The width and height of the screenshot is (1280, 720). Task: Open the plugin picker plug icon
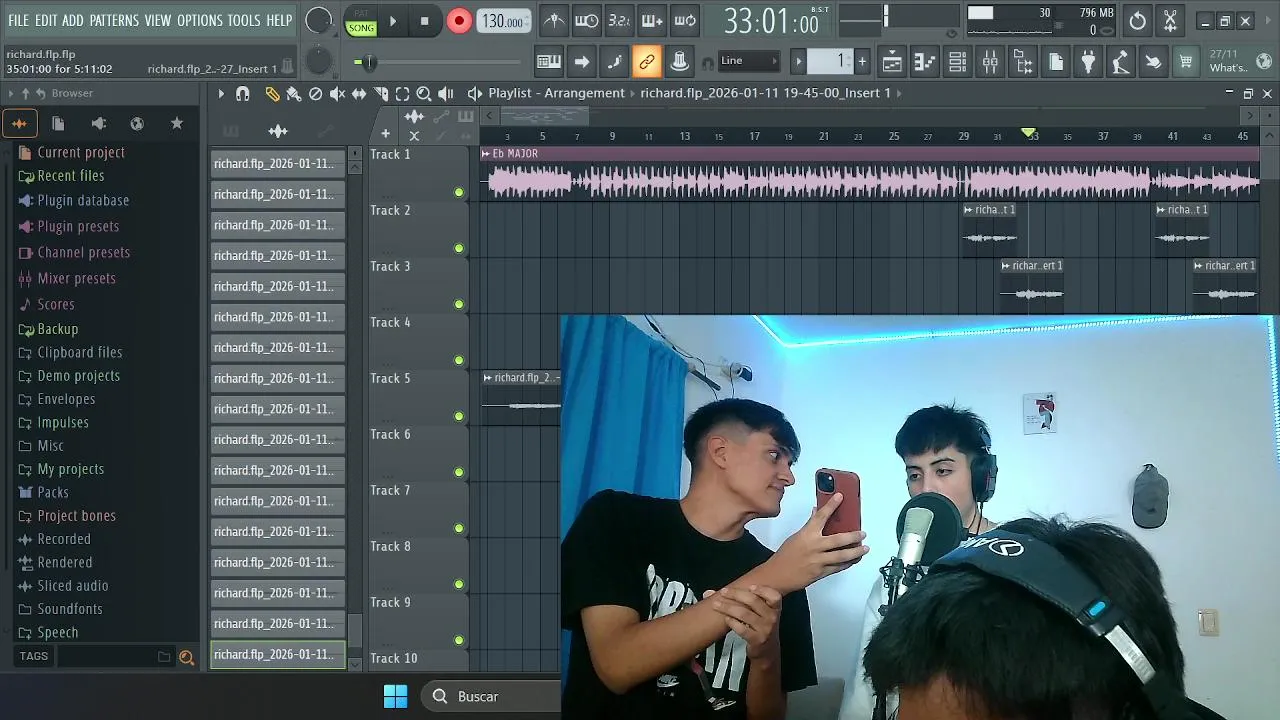(x=1088, y=62)
